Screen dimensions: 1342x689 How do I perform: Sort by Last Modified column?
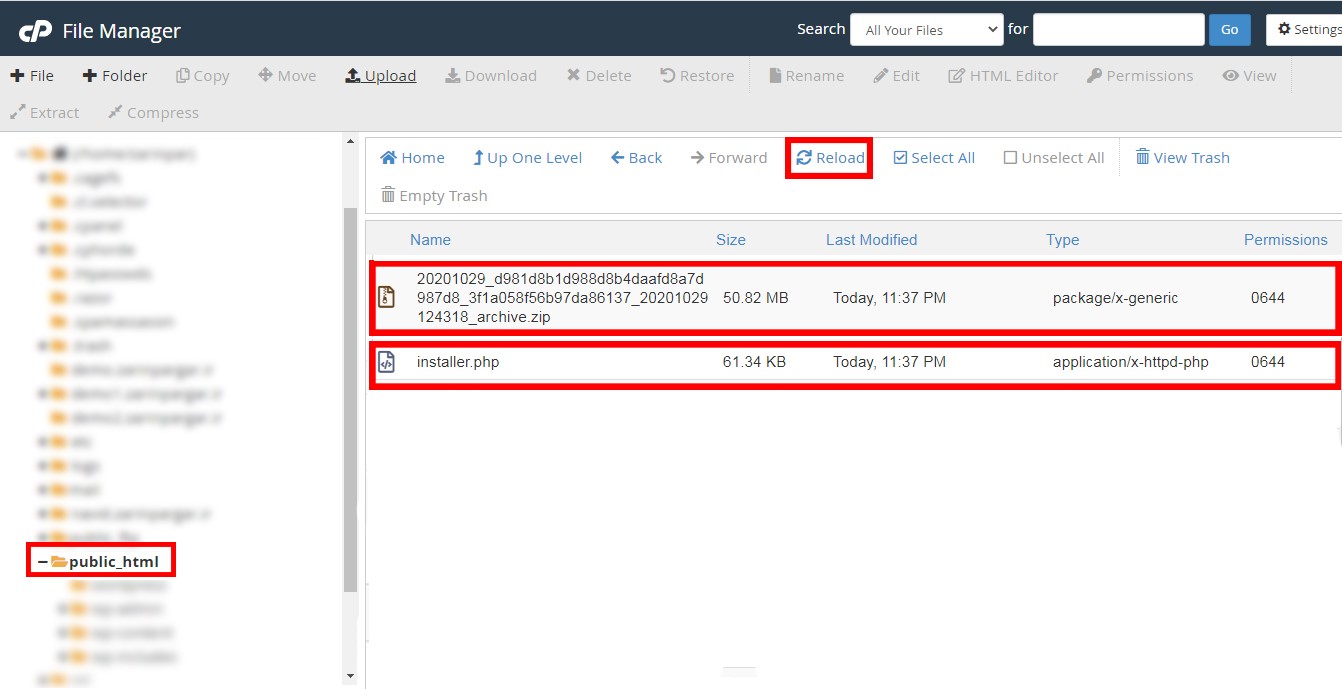click(x=871, y=240)
